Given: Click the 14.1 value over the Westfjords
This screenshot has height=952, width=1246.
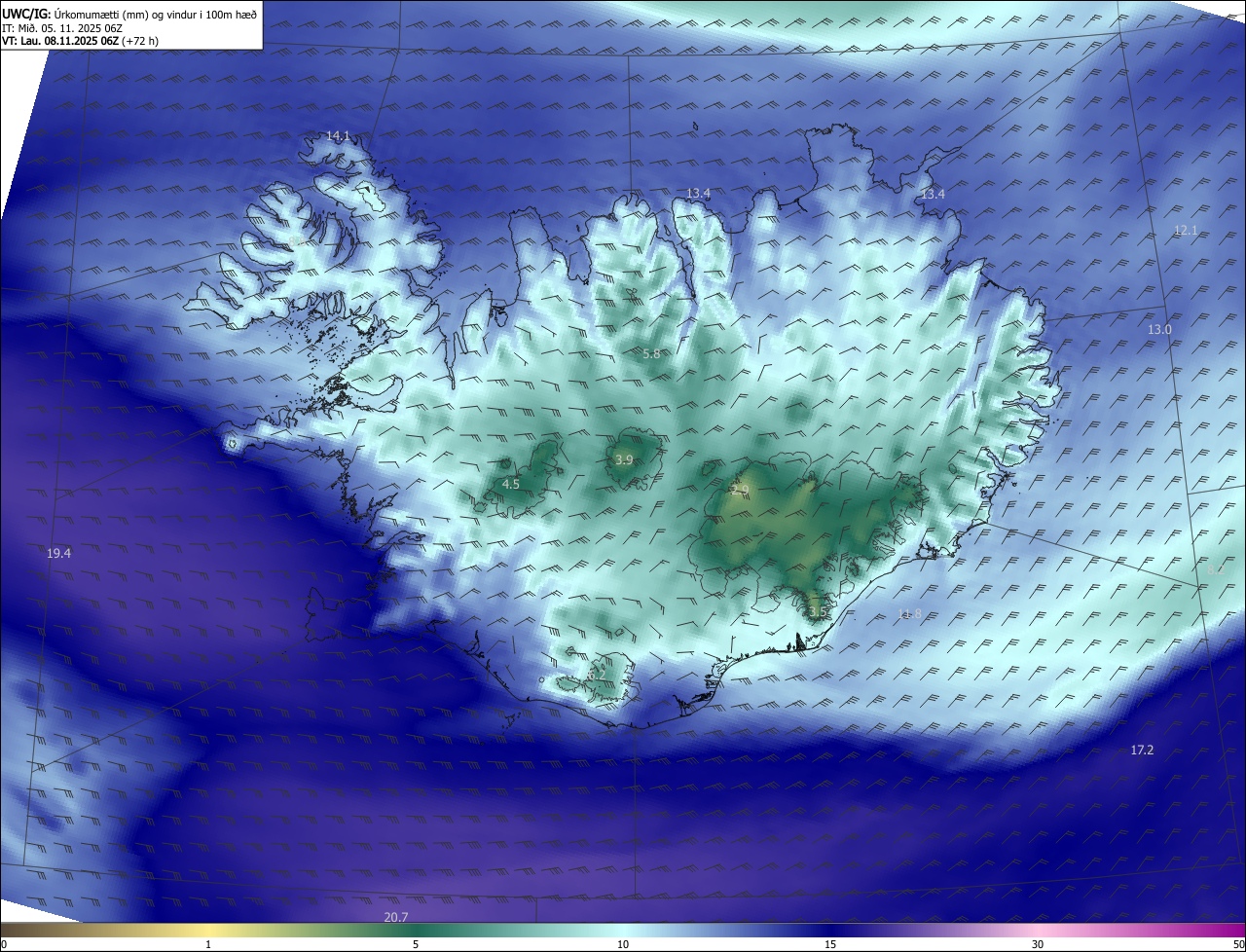Looking at the screenshot, I should [337, 136].
